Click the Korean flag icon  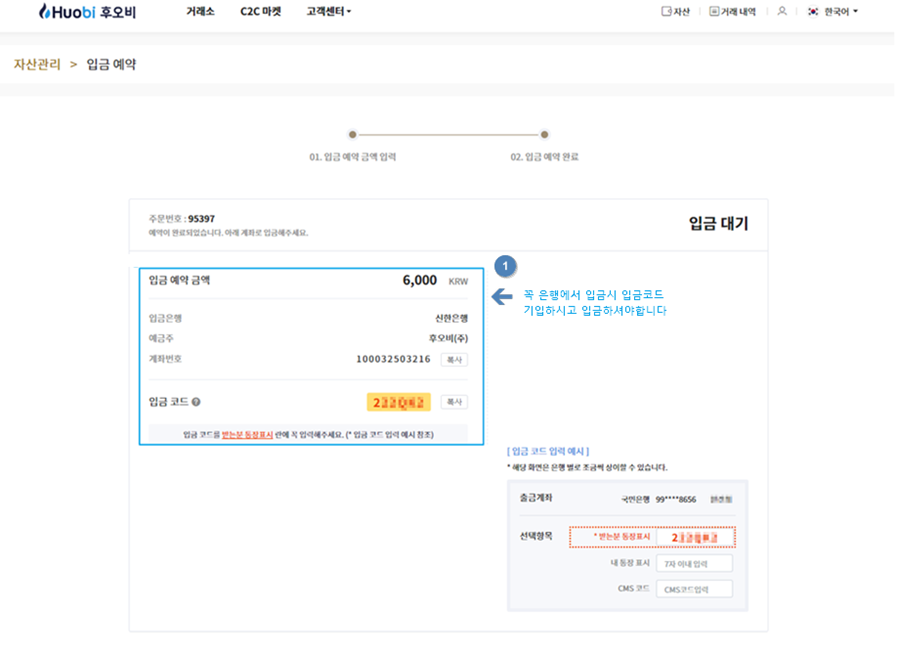[813, 11]
